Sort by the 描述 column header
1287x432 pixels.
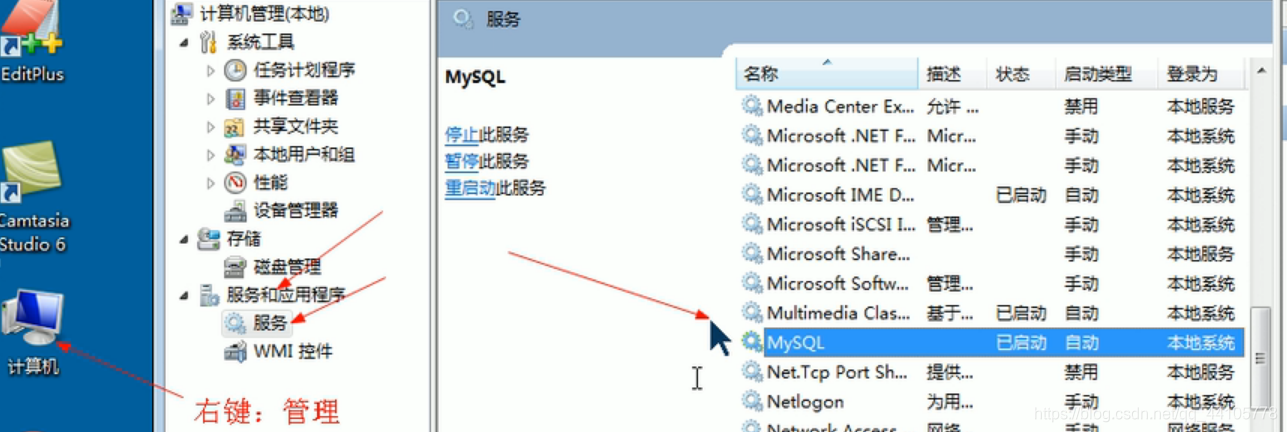953,74
